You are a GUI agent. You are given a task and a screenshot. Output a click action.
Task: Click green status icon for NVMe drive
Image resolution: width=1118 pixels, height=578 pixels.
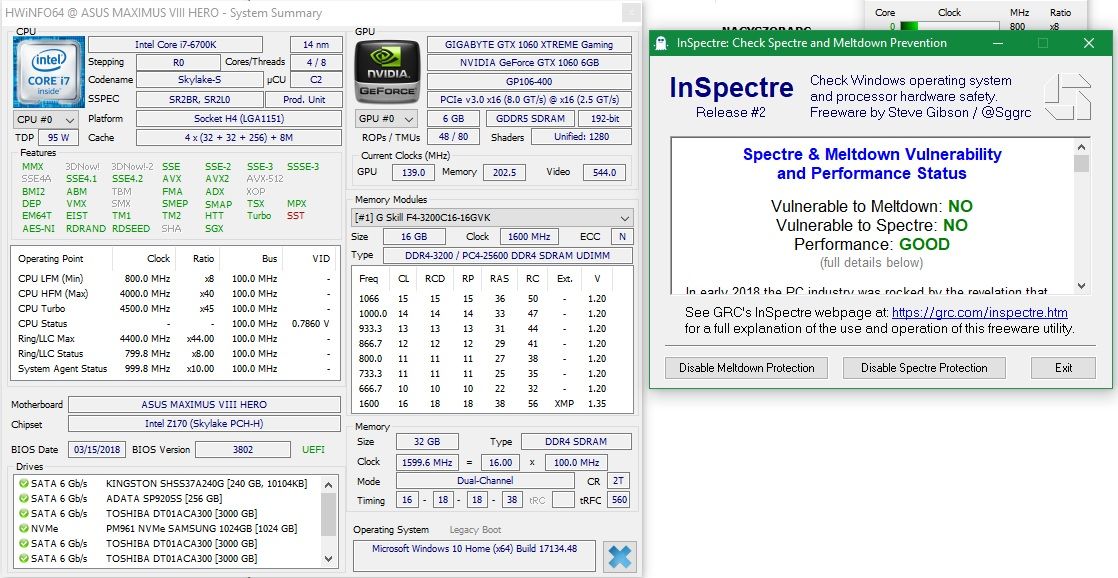pyautogui.click(x=24, y=528)
